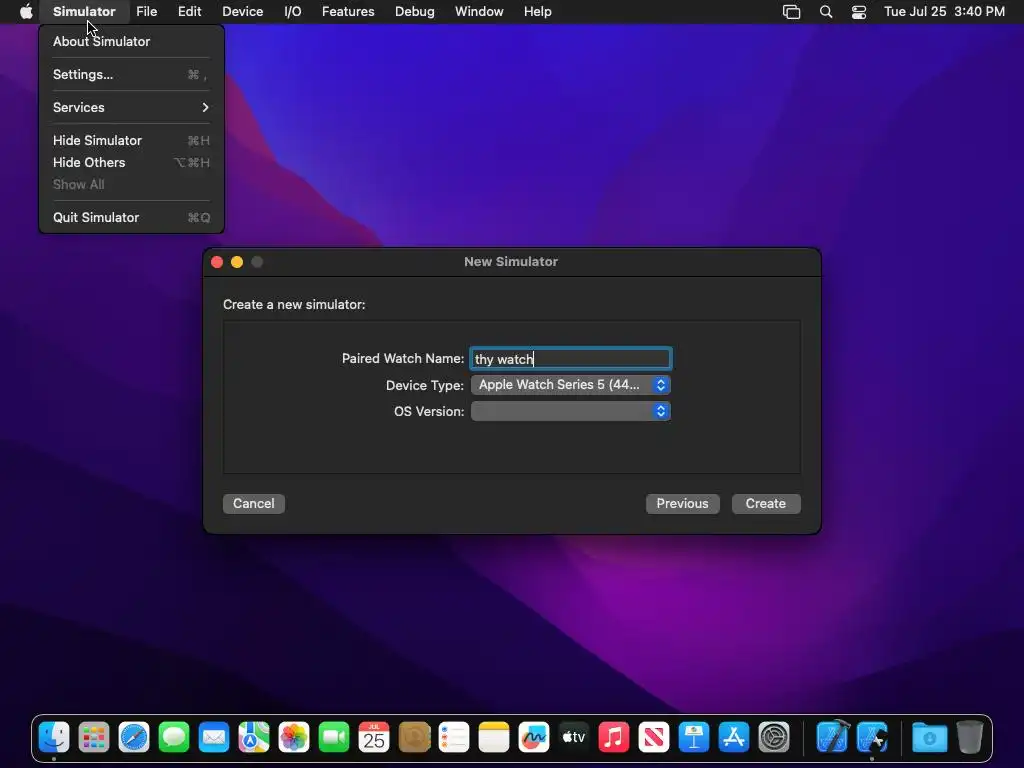This screenshot has height=768, width=1024.
Task: Click the Cancel button
Action: click(x=253, y=504)
